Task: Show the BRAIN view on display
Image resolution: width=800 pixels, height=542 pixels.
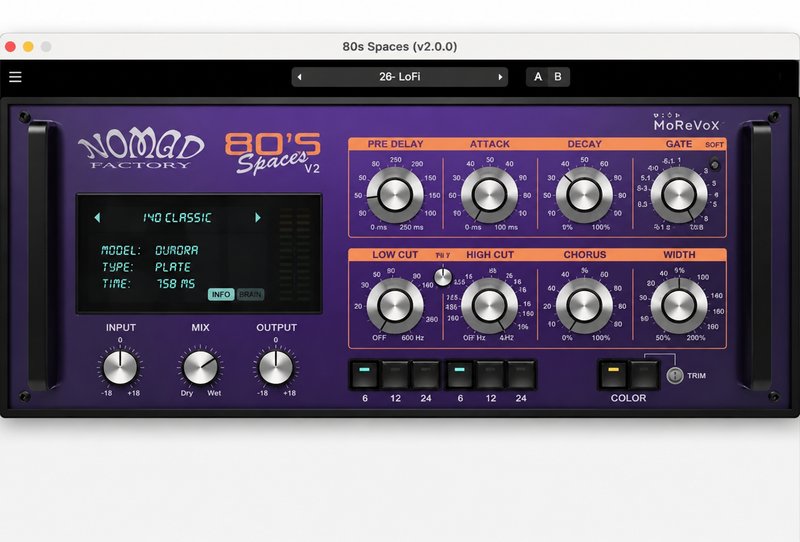Action: [250, 294]
